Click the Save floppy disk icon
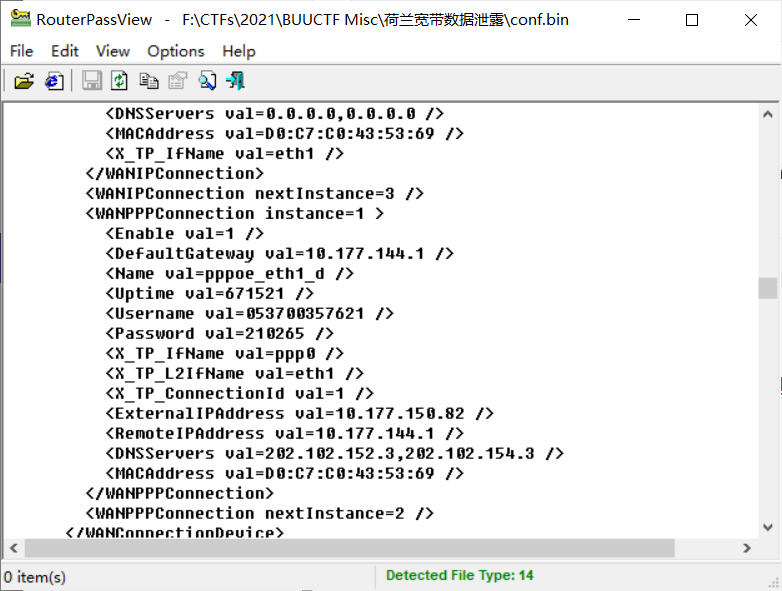This screenshot has width=782, height=591. click(x=92, y=81)
